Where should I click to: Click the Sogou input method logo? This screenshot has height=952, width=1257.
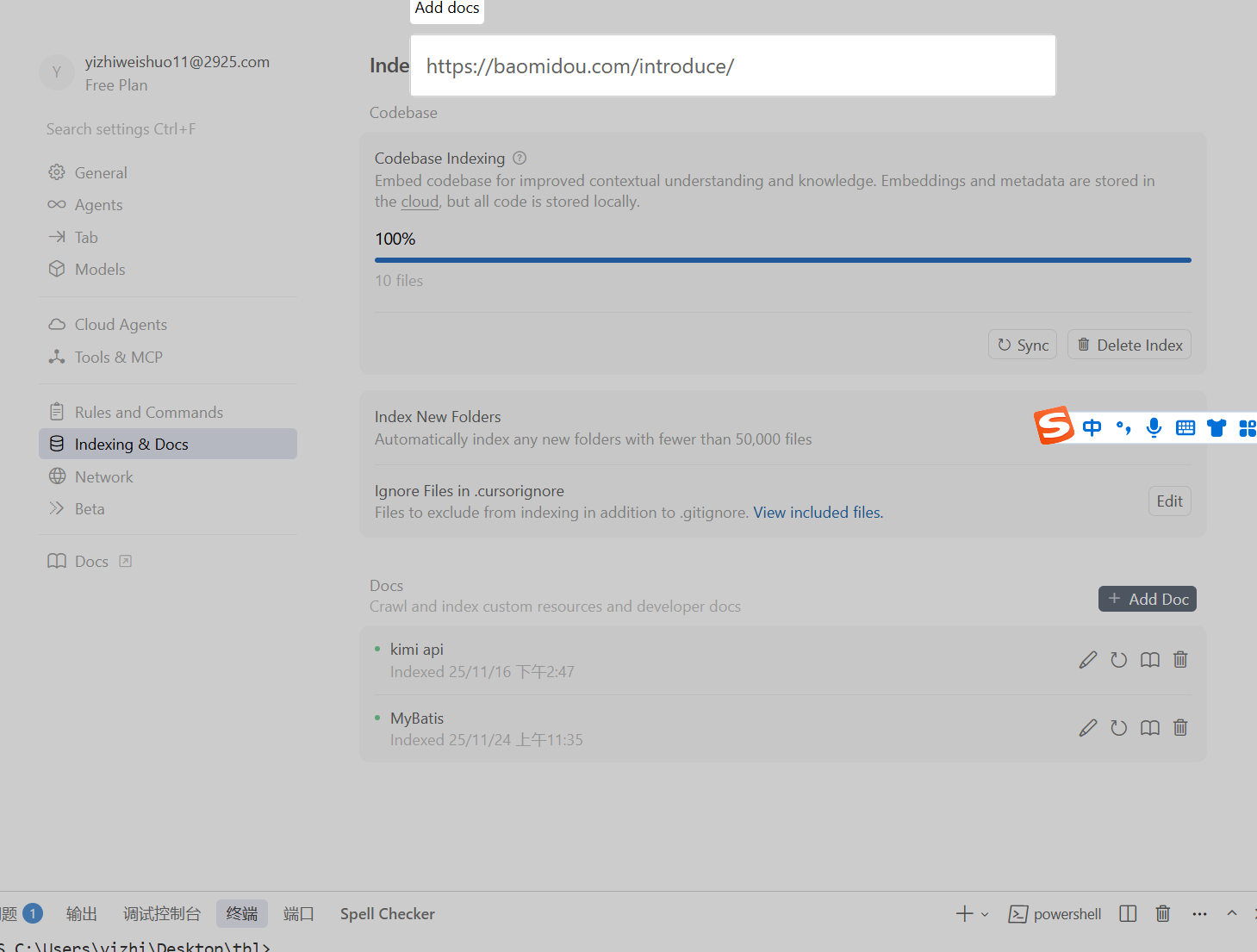tap(1054, 426)
